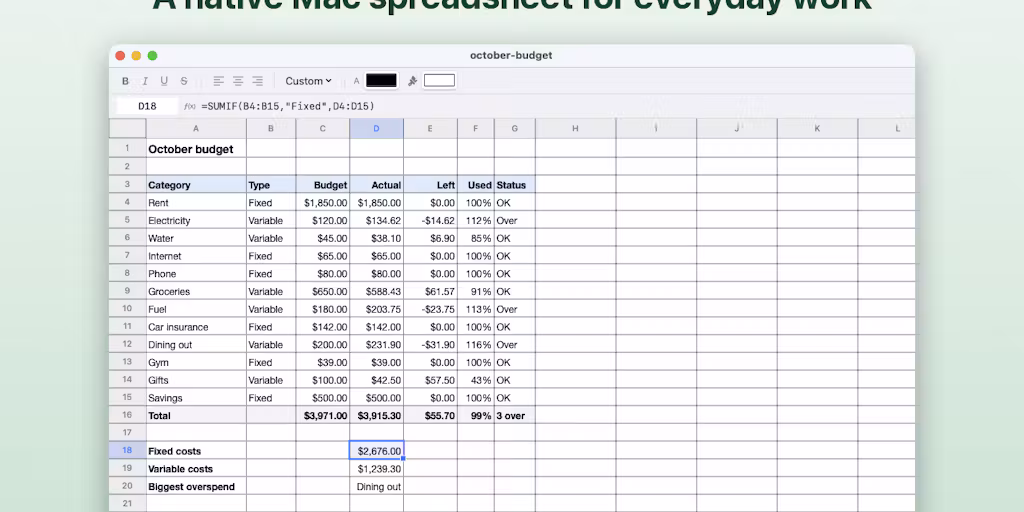
Task: Click the total budget '$3,971.00' cell
Action: tap(323, 415)
